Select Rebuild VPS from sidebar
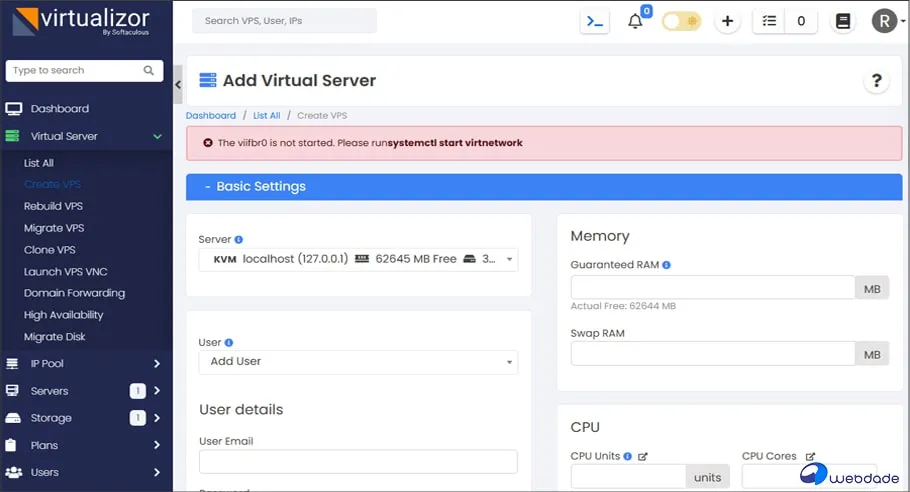Viewport: 910px width, 492px height. coord(53,206)
